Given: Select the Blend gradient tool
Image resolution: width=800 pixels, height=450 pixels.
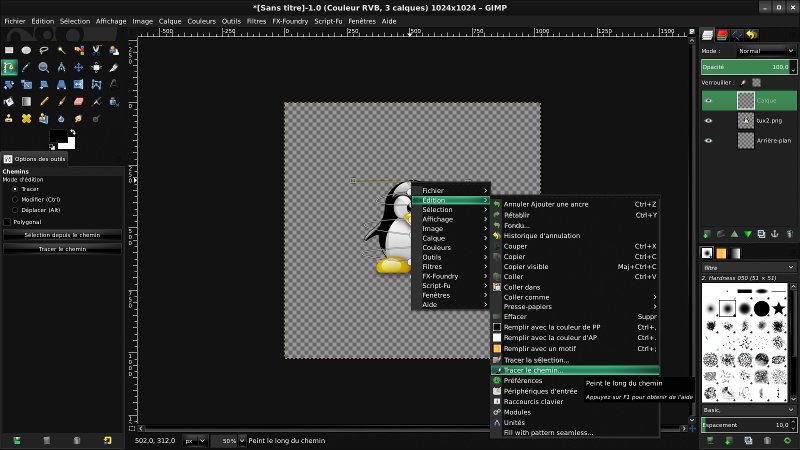Looking at the screenshot, I should coord(27,102).
